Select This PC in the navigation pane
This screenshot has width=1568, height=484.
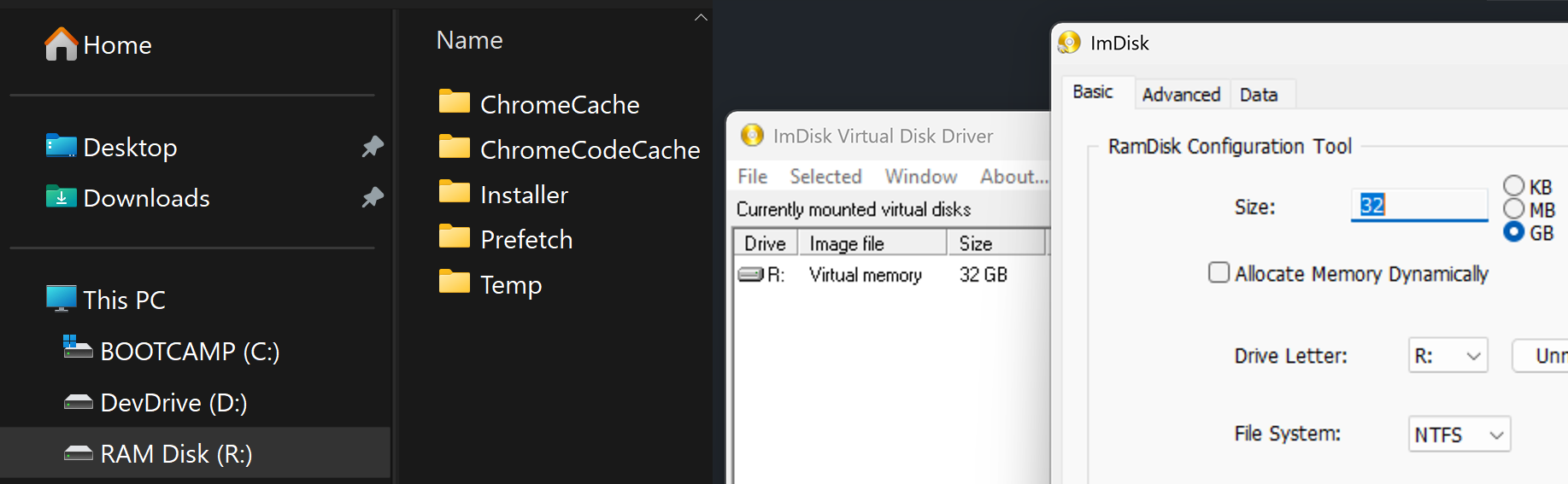tap(124, 300)
